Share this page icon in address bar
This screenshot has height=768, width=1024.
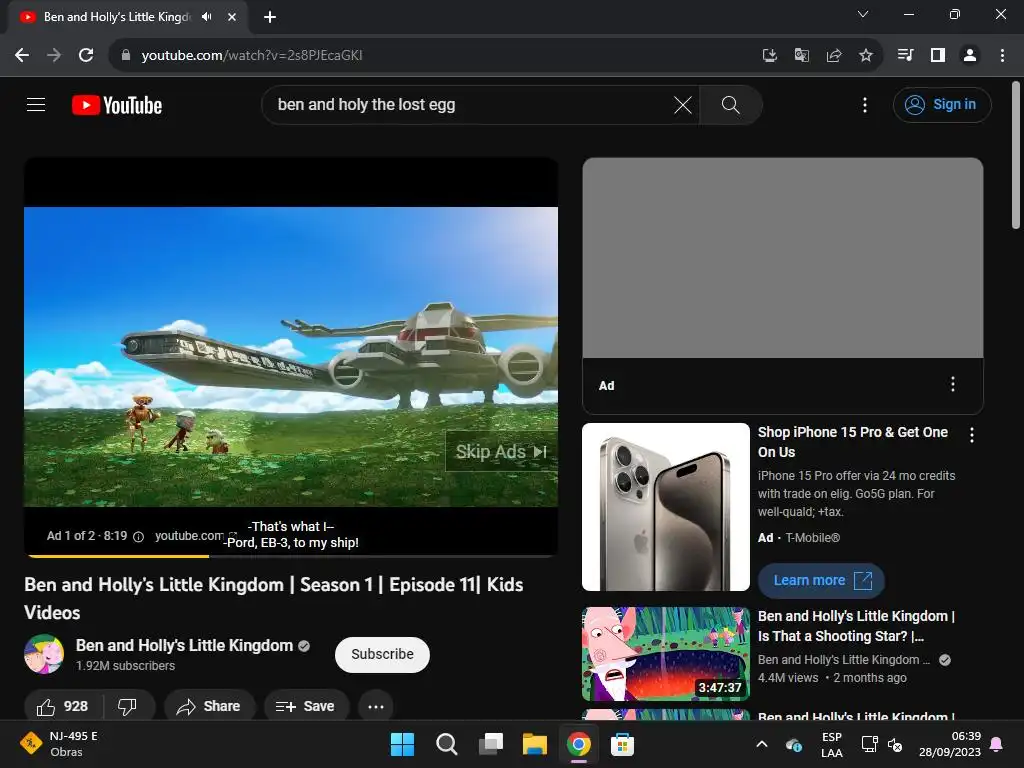click(x=834, y=55)
